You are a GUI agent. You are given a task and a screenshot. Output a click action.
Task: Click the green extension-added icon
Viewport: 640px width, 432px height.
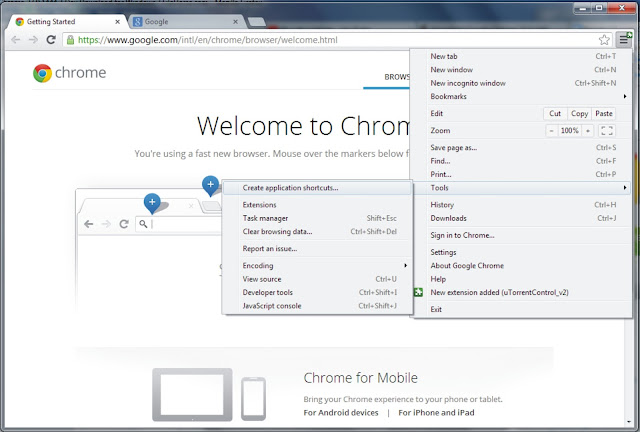(x=418, y=292)
